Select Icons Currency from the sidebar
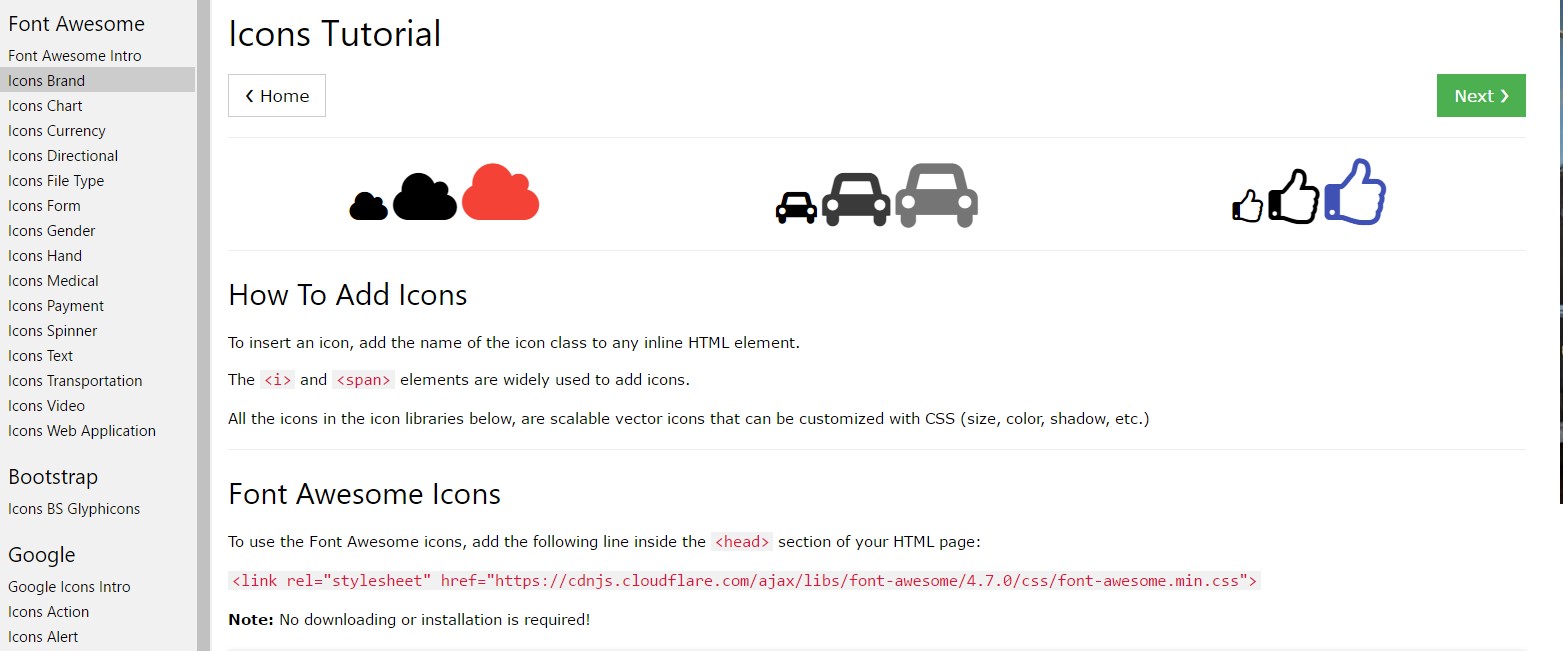Screen dimensions: 1563x651 pyautogui.click(x=57, y=131)
